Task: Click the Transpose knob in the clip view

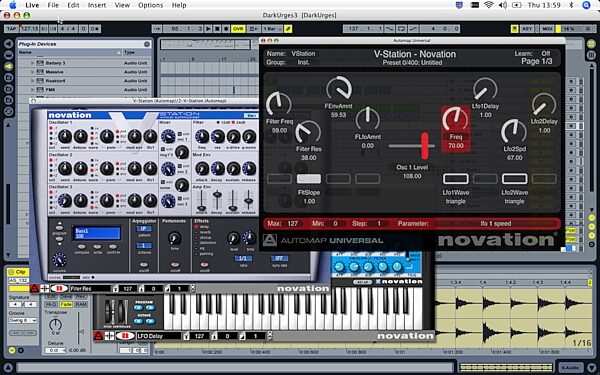Action: [55, 325]
